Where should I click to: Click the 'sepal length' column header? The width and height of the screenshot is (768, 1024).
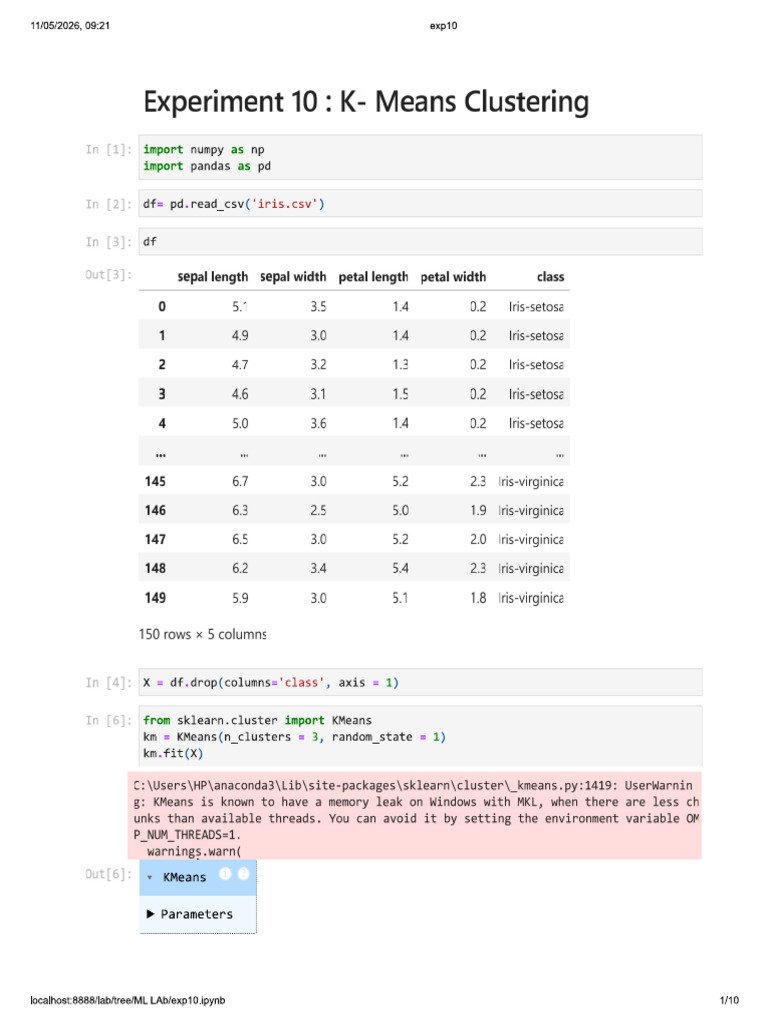tap(213, 277)
